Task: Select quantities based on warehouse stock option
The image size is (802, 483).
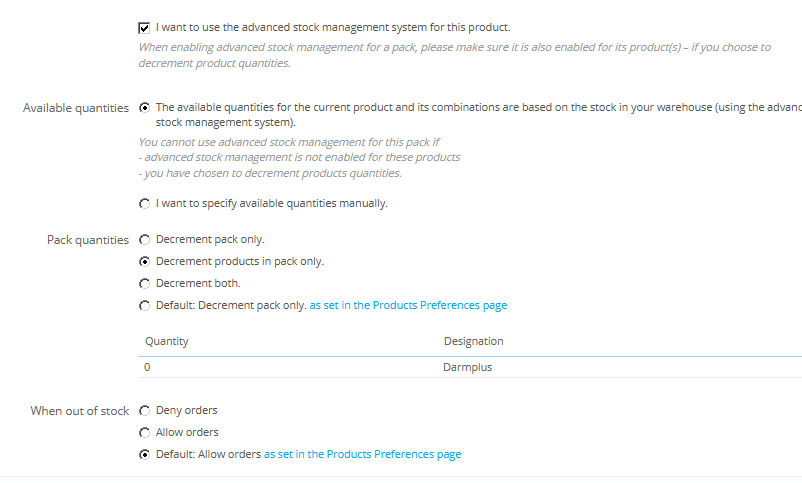Action: [x=144, y=107]
